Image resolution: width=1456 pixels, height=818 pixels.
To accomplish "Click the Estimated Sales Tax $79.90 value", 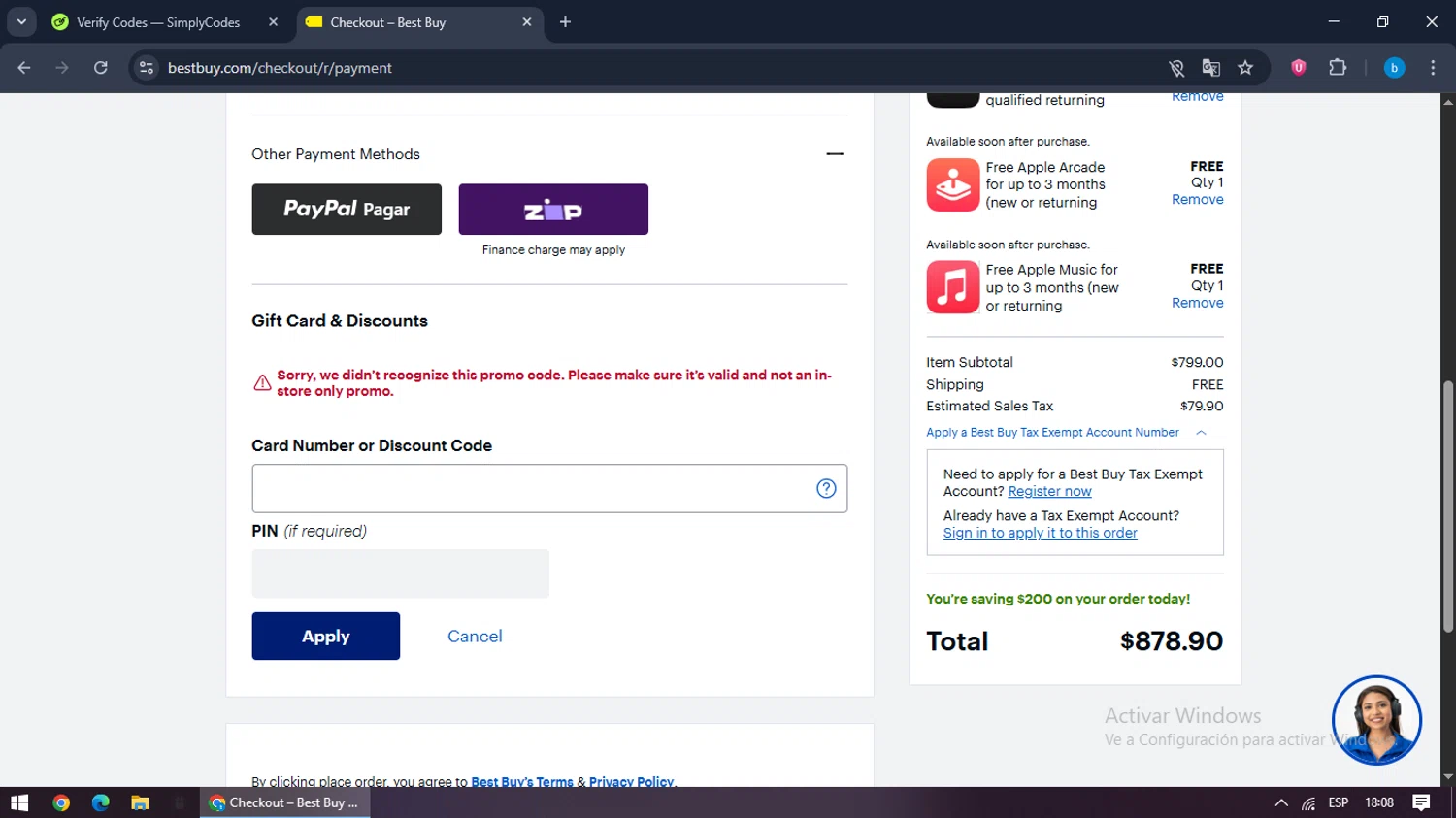I will 1202,406.
